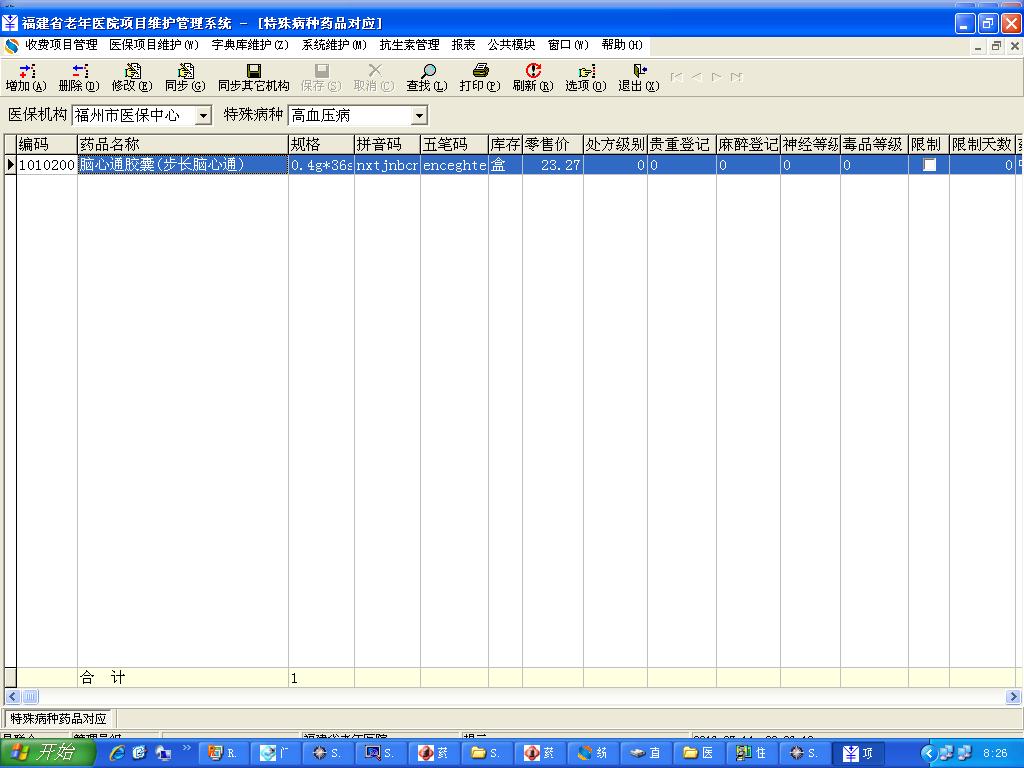Expand hidden system tray icons chevron

click(929, 753)
